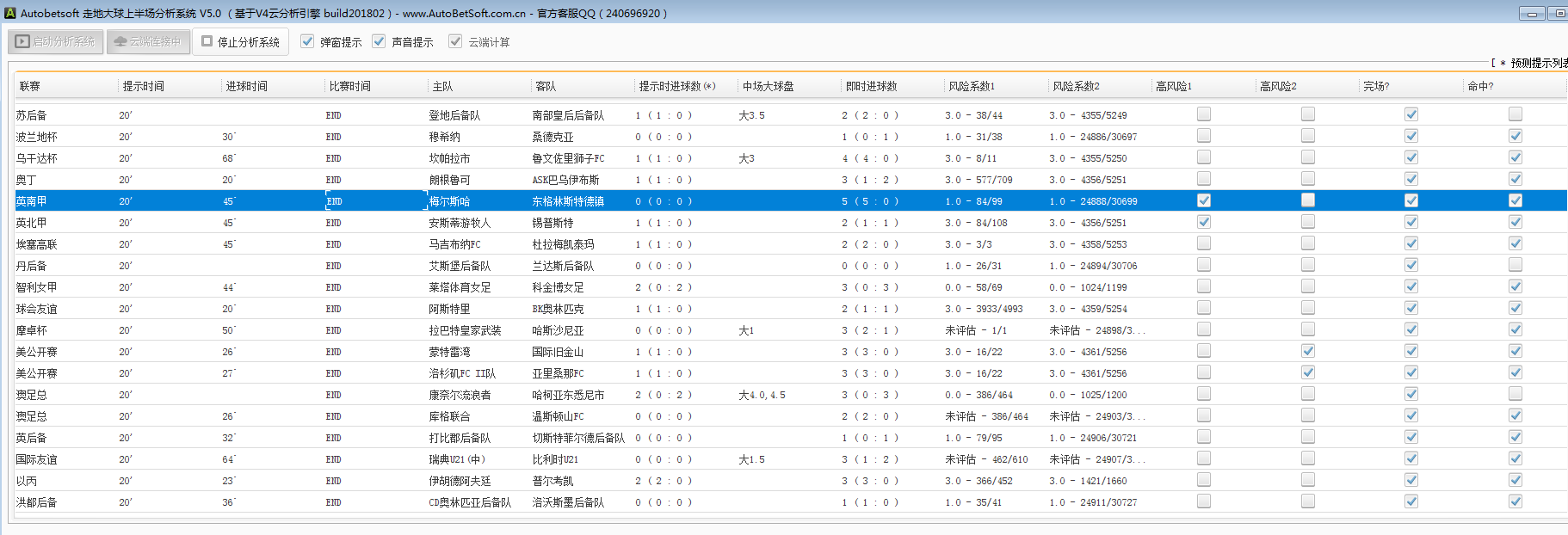Toggle the 弹窗提示 checkbox
1568x535 pixels.
pyautogui.click(x=307, y=41)
